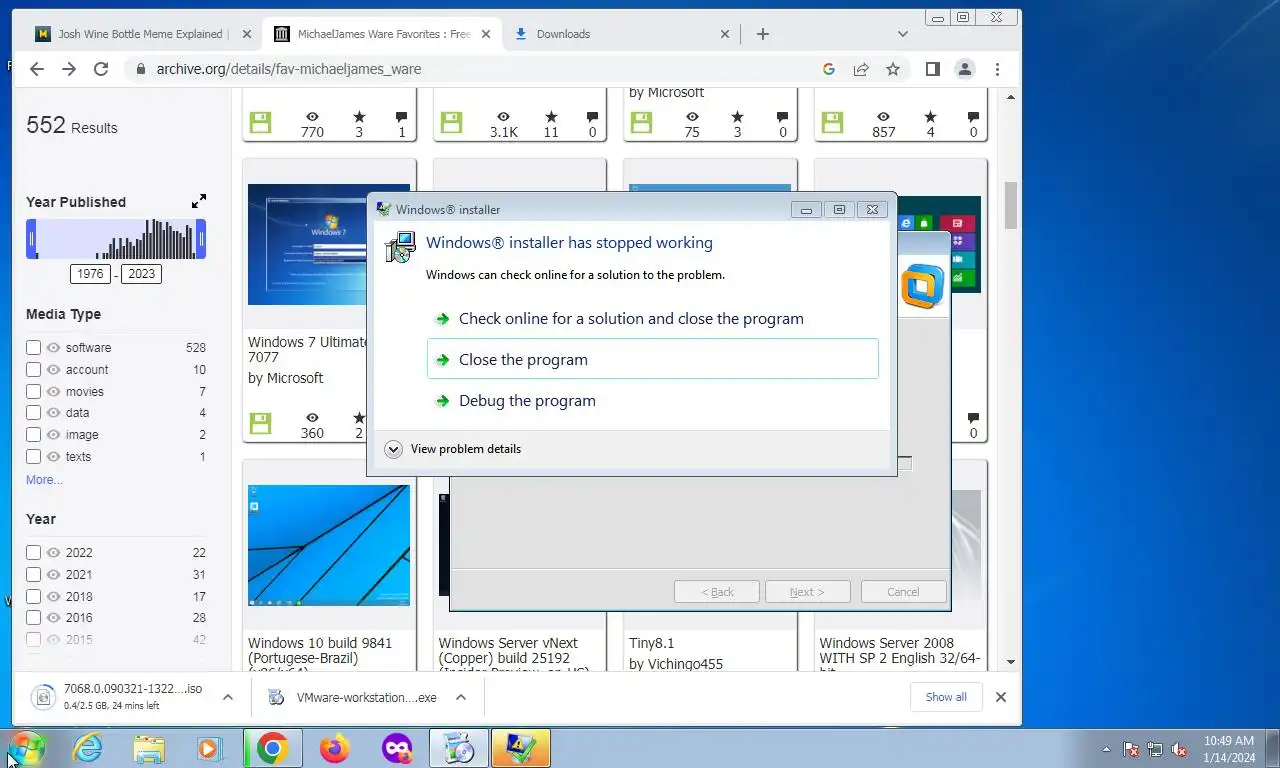Open Chrome side panel icon

tap(932, 69)
